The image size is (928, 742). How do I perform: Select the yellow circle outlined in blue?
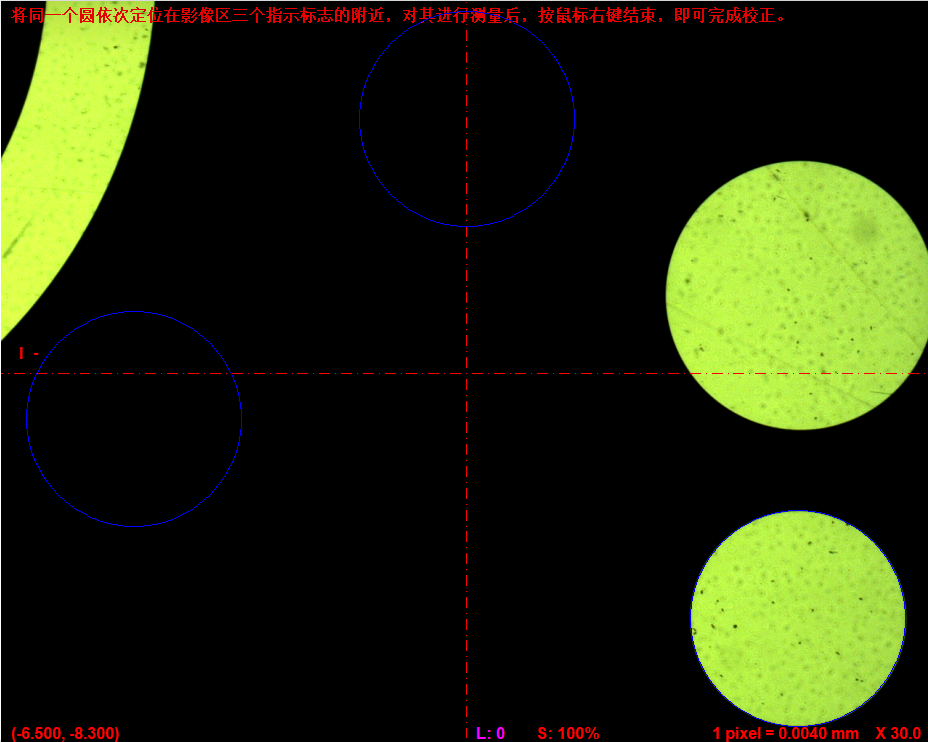798,618
